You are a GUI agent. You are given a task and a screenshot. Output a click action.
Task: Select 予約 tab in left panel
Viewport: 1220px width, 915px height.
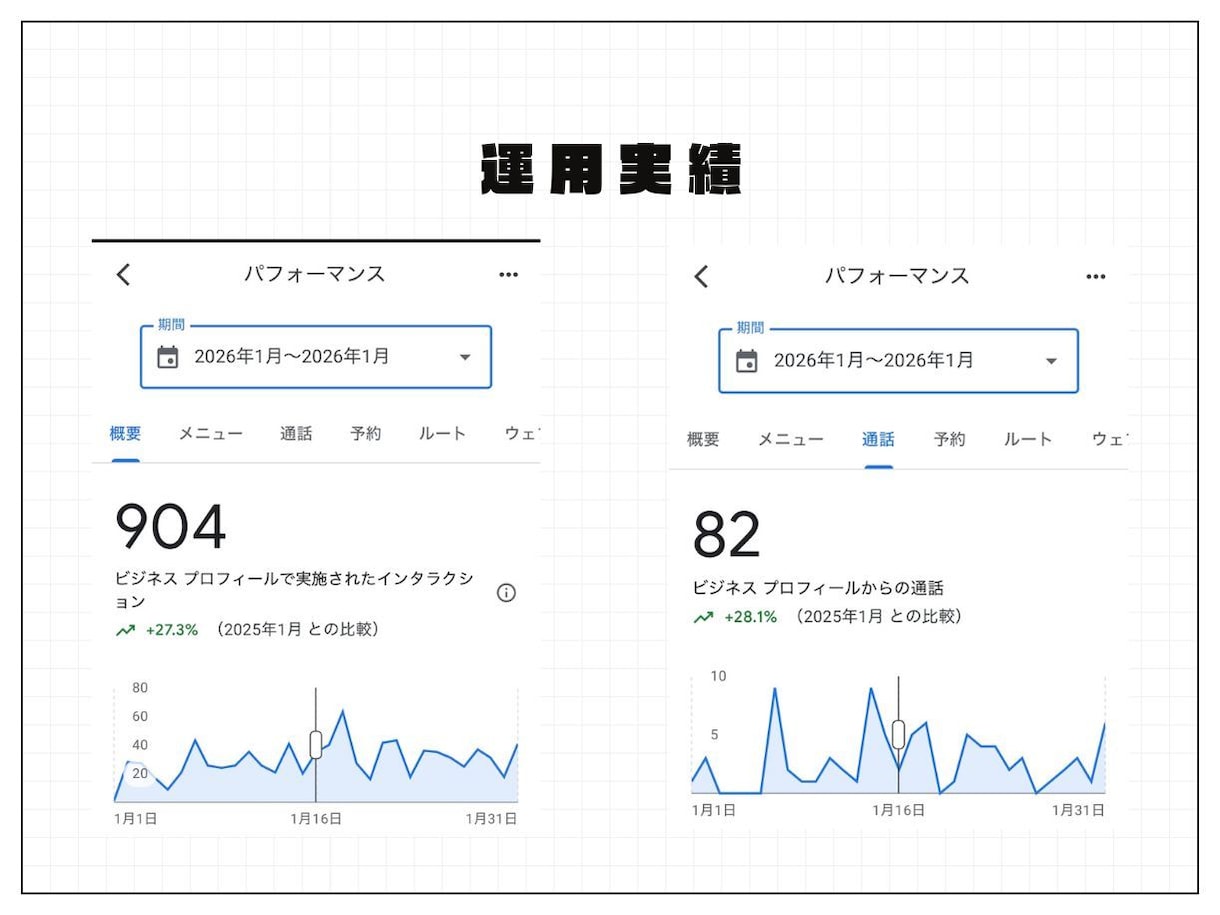coord(365,434)
